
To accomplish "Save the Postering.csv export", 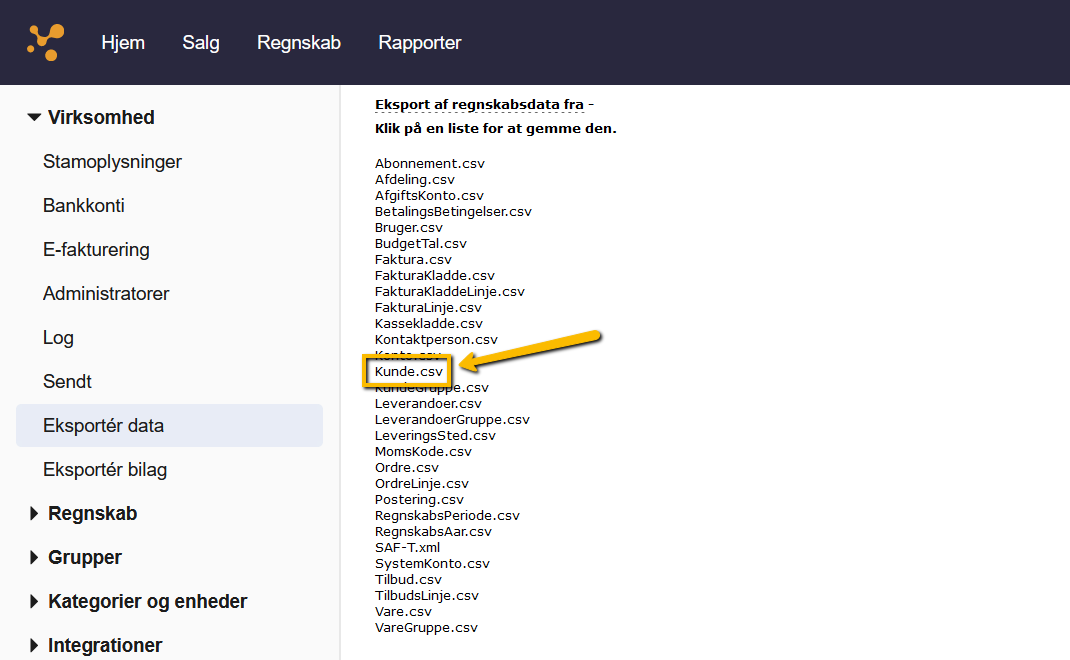I will tap(419, 499).
